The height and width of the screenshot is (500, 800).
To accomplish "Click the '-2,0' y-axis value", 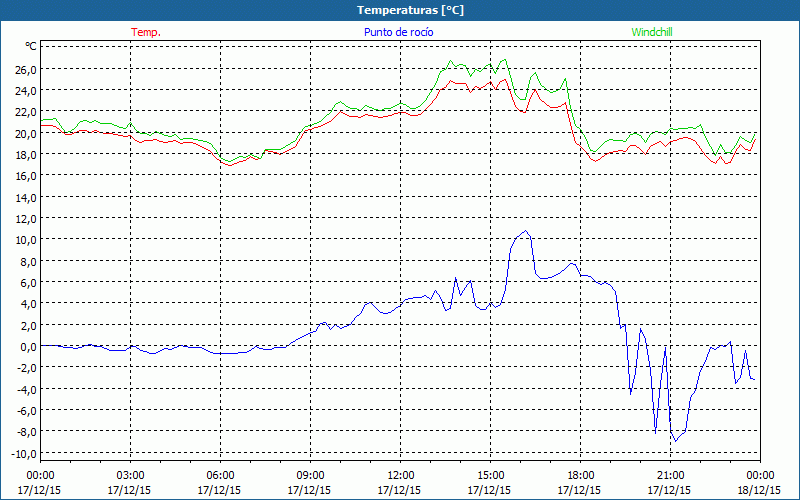I will coord(27,368).
